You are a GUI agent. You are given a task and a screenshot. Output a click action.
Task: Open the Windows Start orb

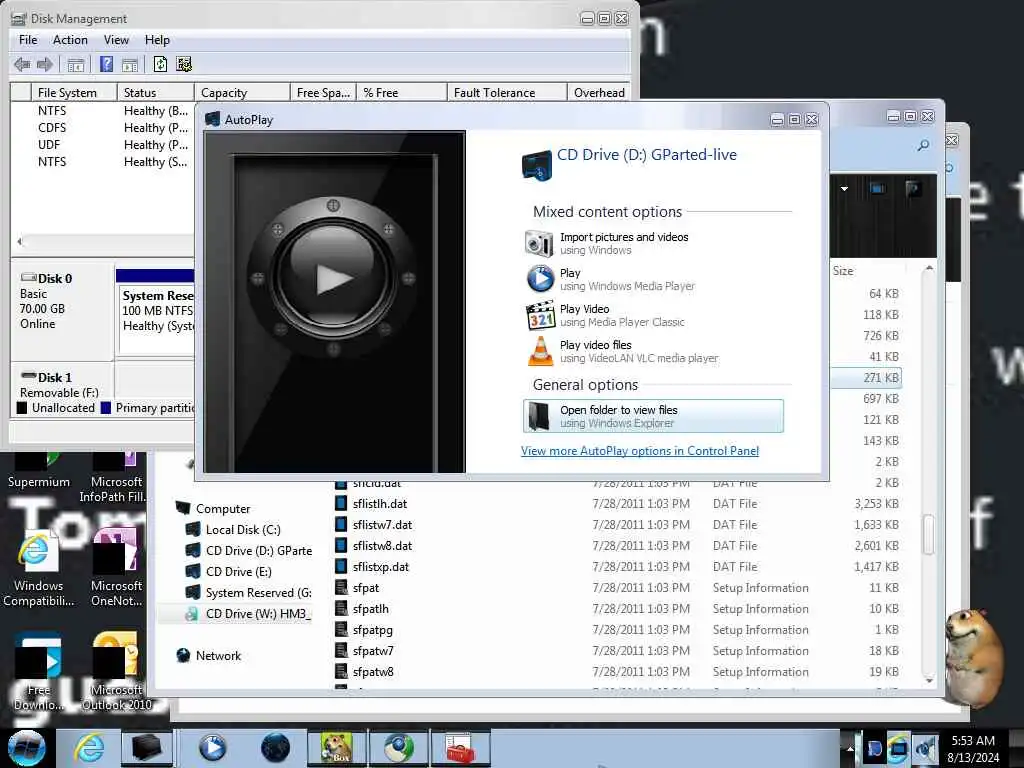point(26,748)
